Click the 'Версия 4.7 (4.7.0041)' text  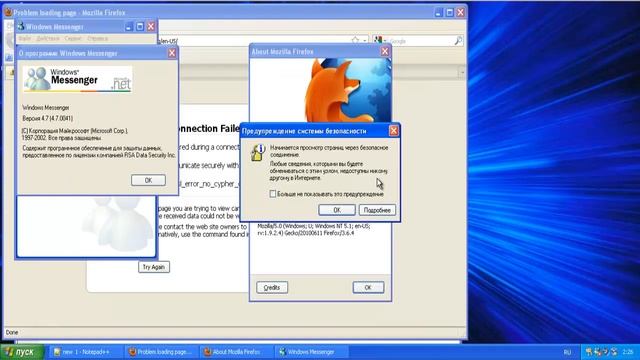(x=47, y=118)
